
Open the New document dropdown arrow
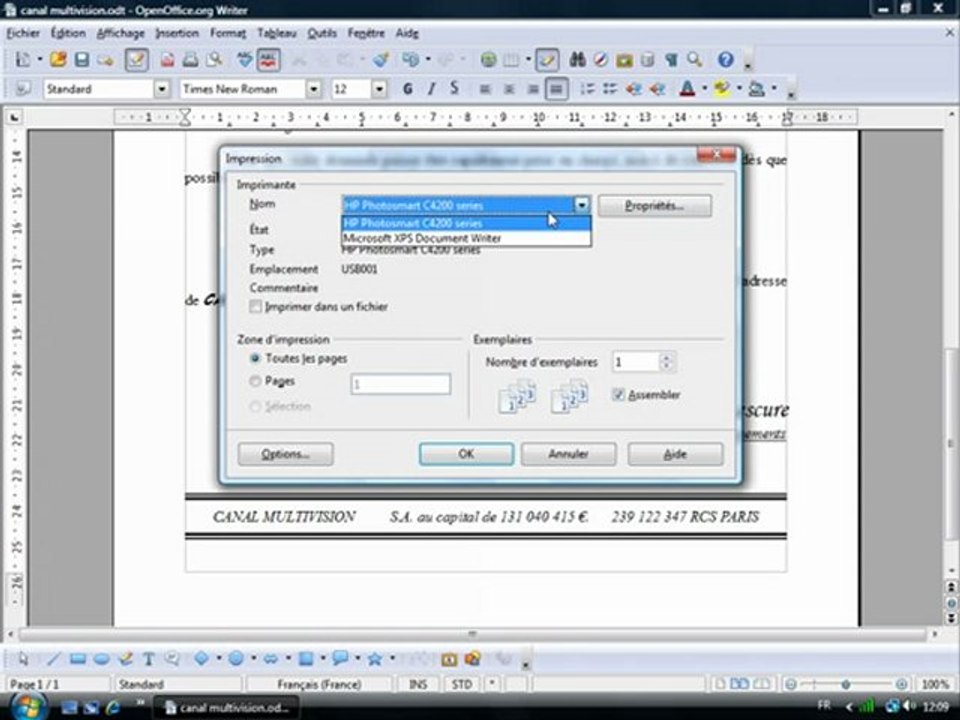pyautogui.click(x=40, y=59)
